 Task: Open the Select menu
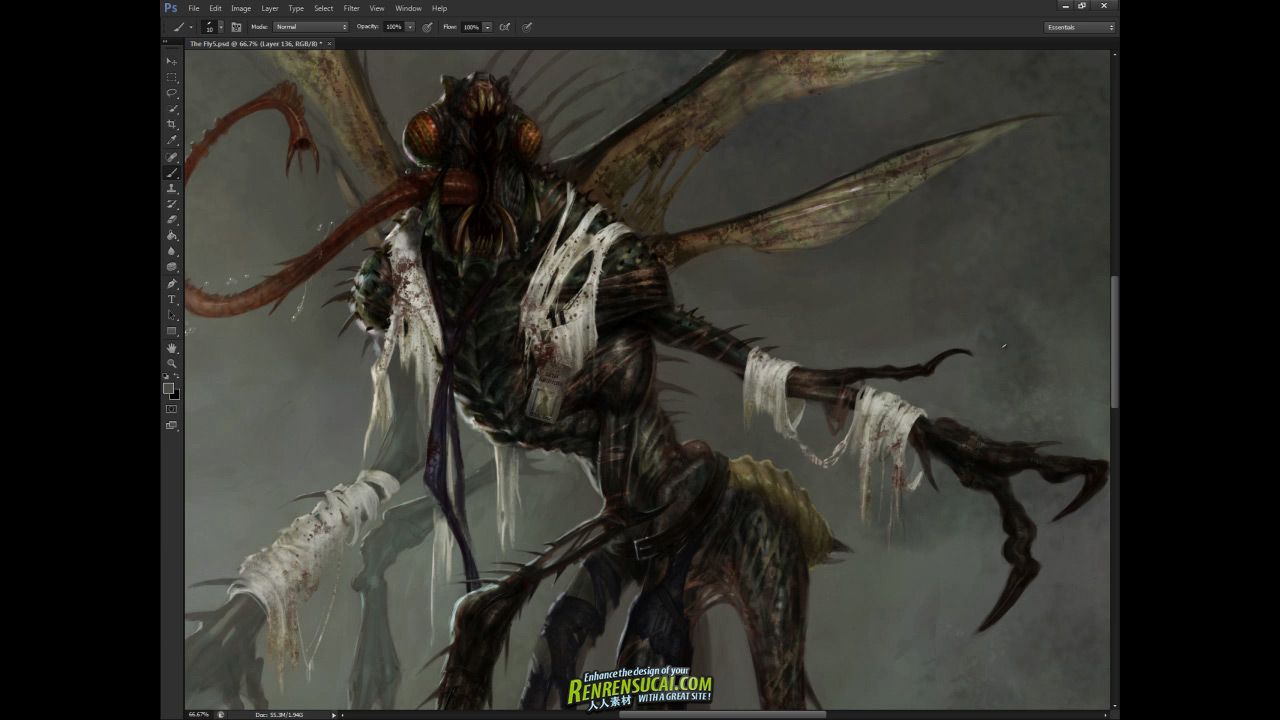[323, 8]
